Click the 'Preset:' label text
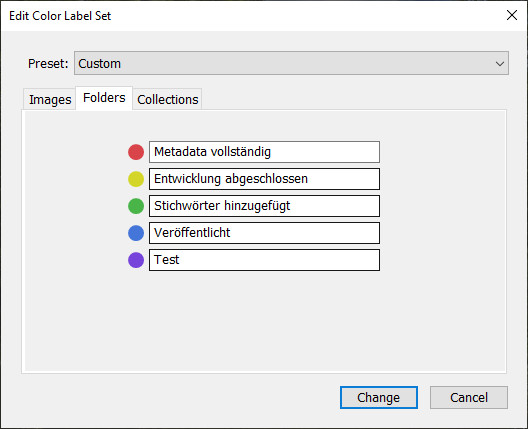Image resolution: width=528 pixels, height=429 pixels. (x=48, y=64)
